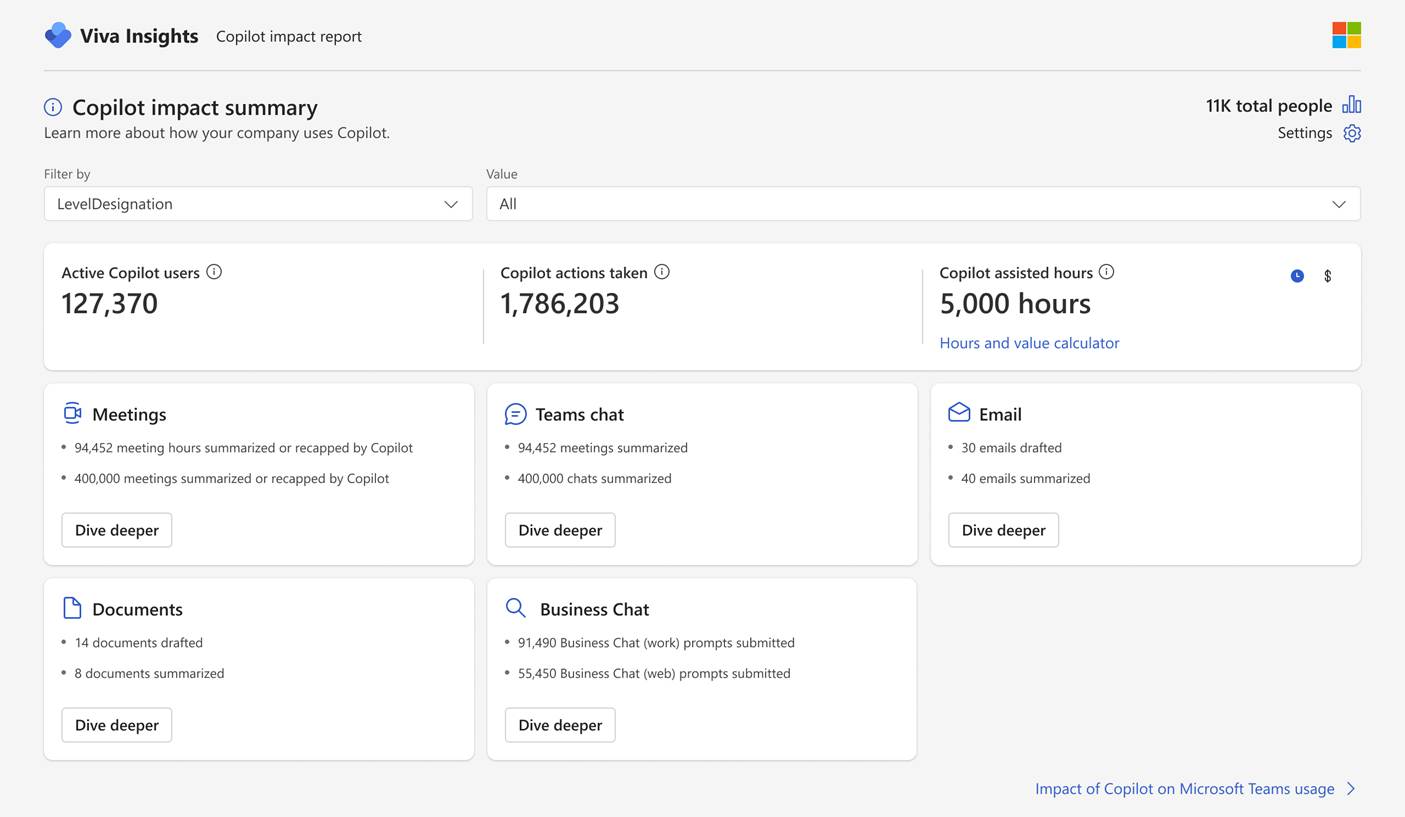Click '40 emails summarized' line

point(1026,478)
